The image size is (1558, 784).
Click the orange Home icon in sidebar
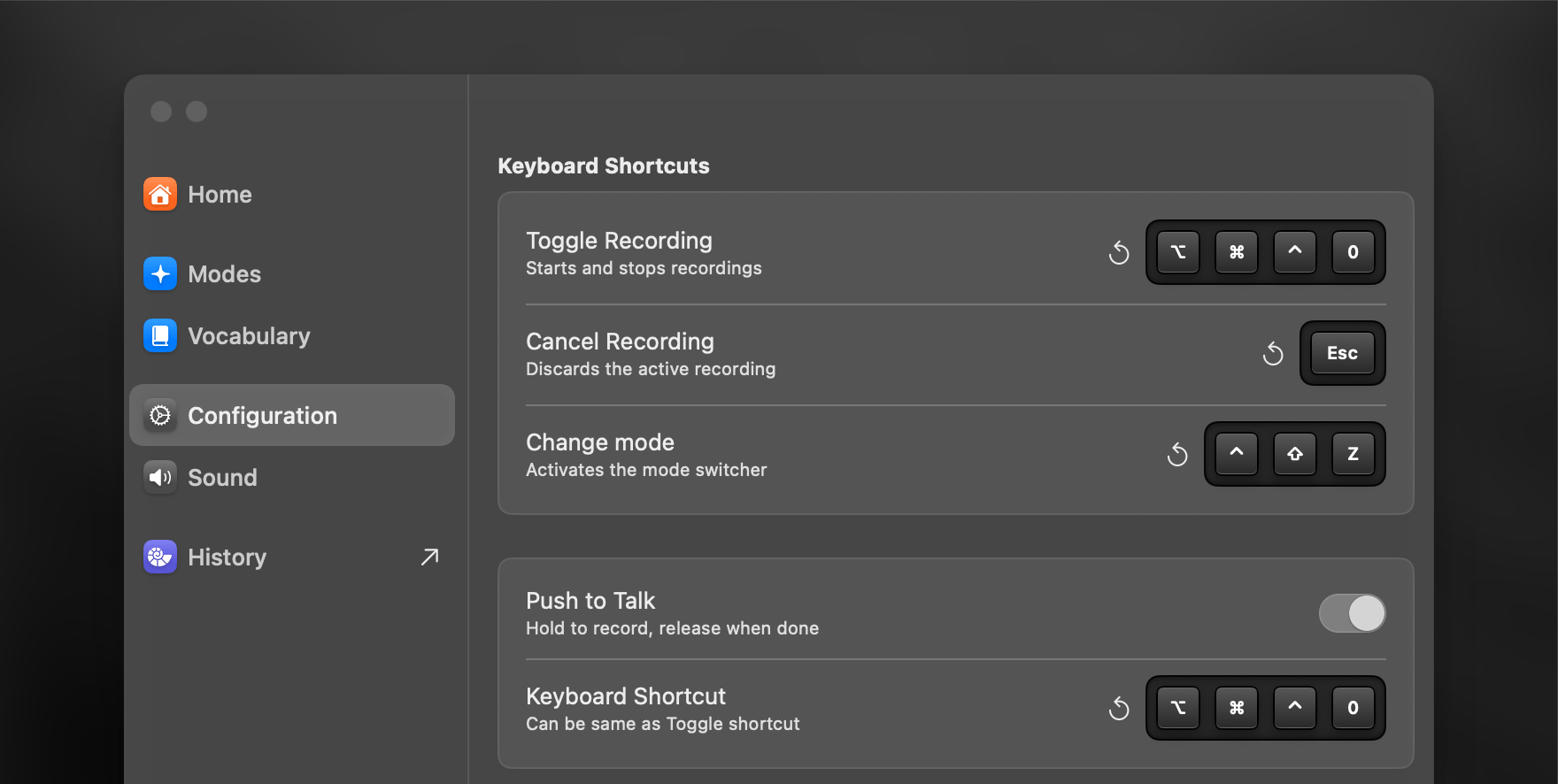click(x=160, y=195)
